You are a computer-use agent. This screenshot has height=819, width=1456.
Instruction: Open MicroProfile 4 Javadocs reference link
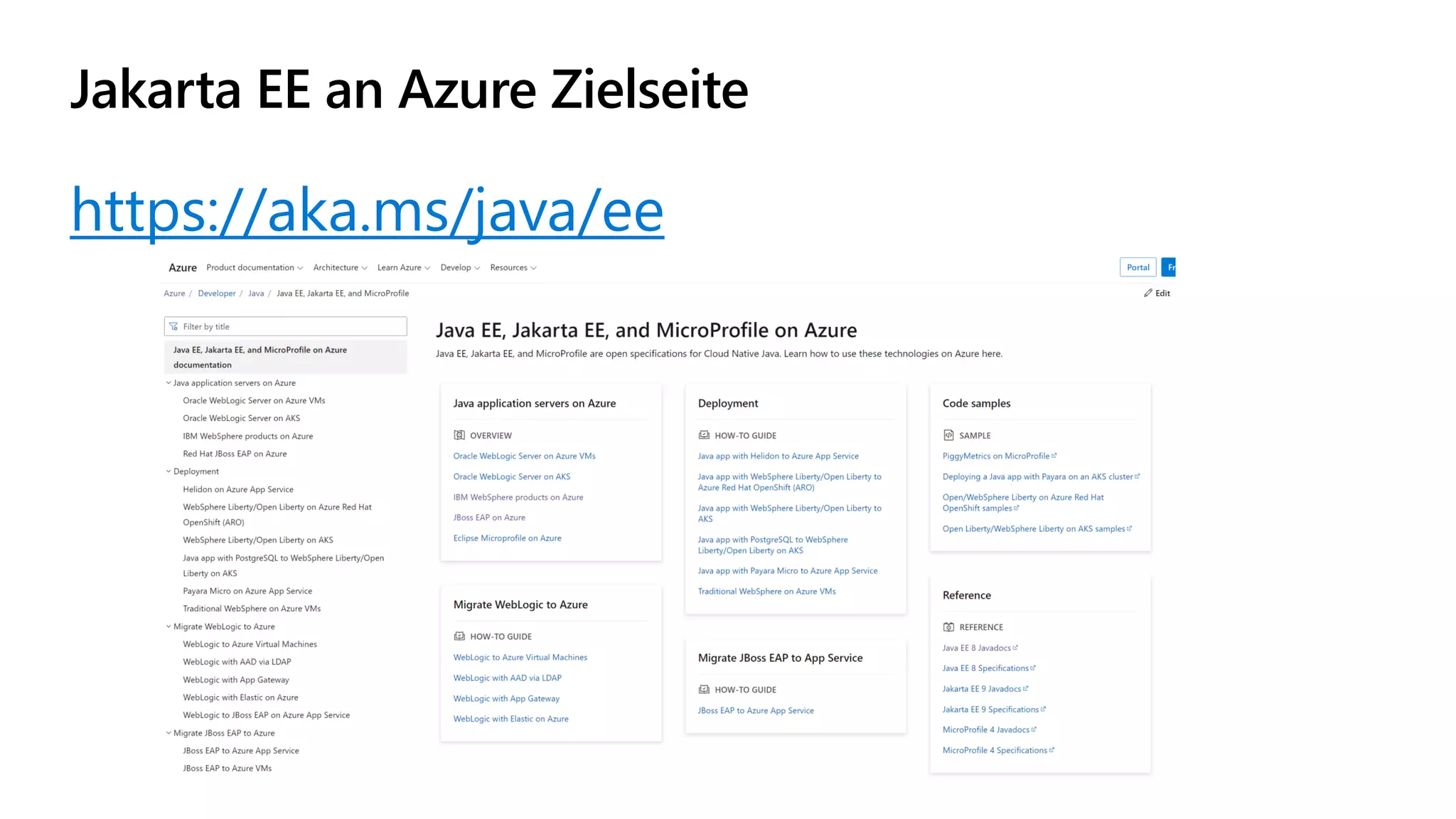(x=986, y=730)
